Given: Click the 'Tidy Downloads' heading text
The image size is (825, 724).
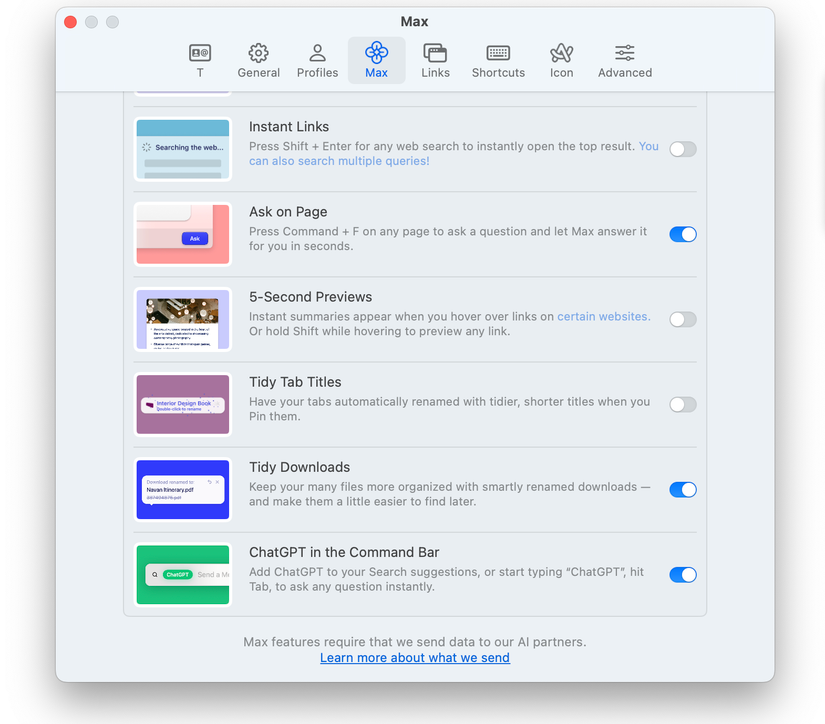Looking at the screenshot, I should [299, 467].
